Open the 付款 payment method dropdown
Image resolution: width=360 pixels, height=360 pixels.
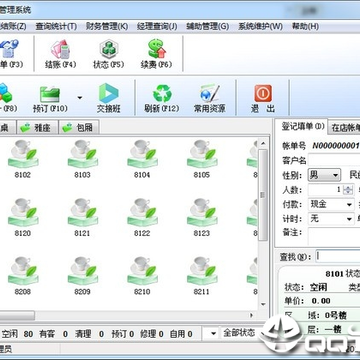(331, 204)
